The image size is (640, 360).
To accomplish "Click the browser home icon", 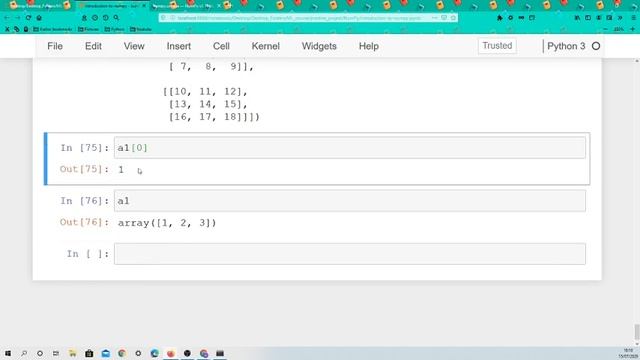I will point(39,18).
